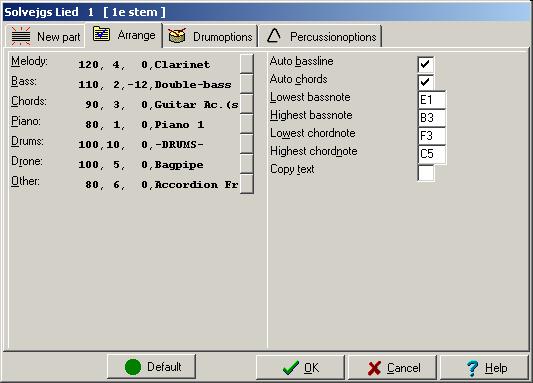Uncheck the Auto chords checkbox
Screen dimensions: 533x383
[426, 82]
